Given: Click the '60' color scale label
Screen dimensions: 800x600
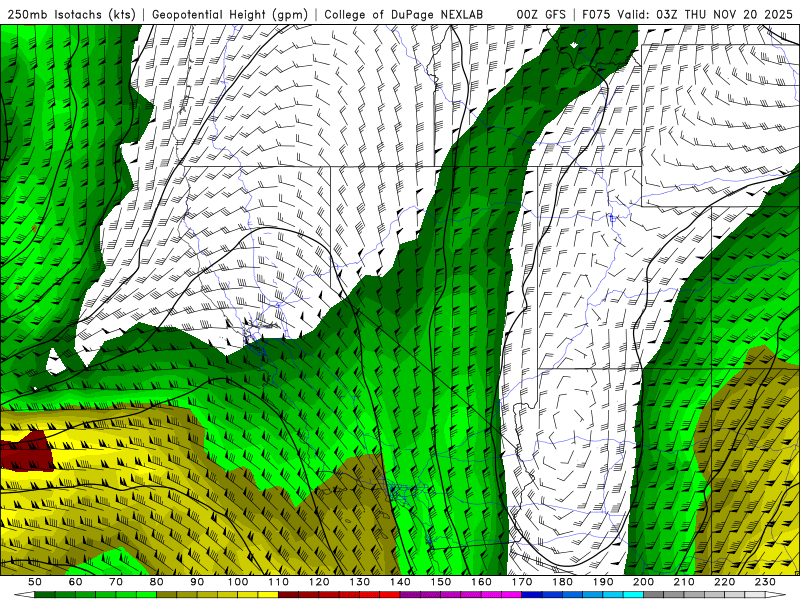Looking at the screenshot, I should (76, 582).
